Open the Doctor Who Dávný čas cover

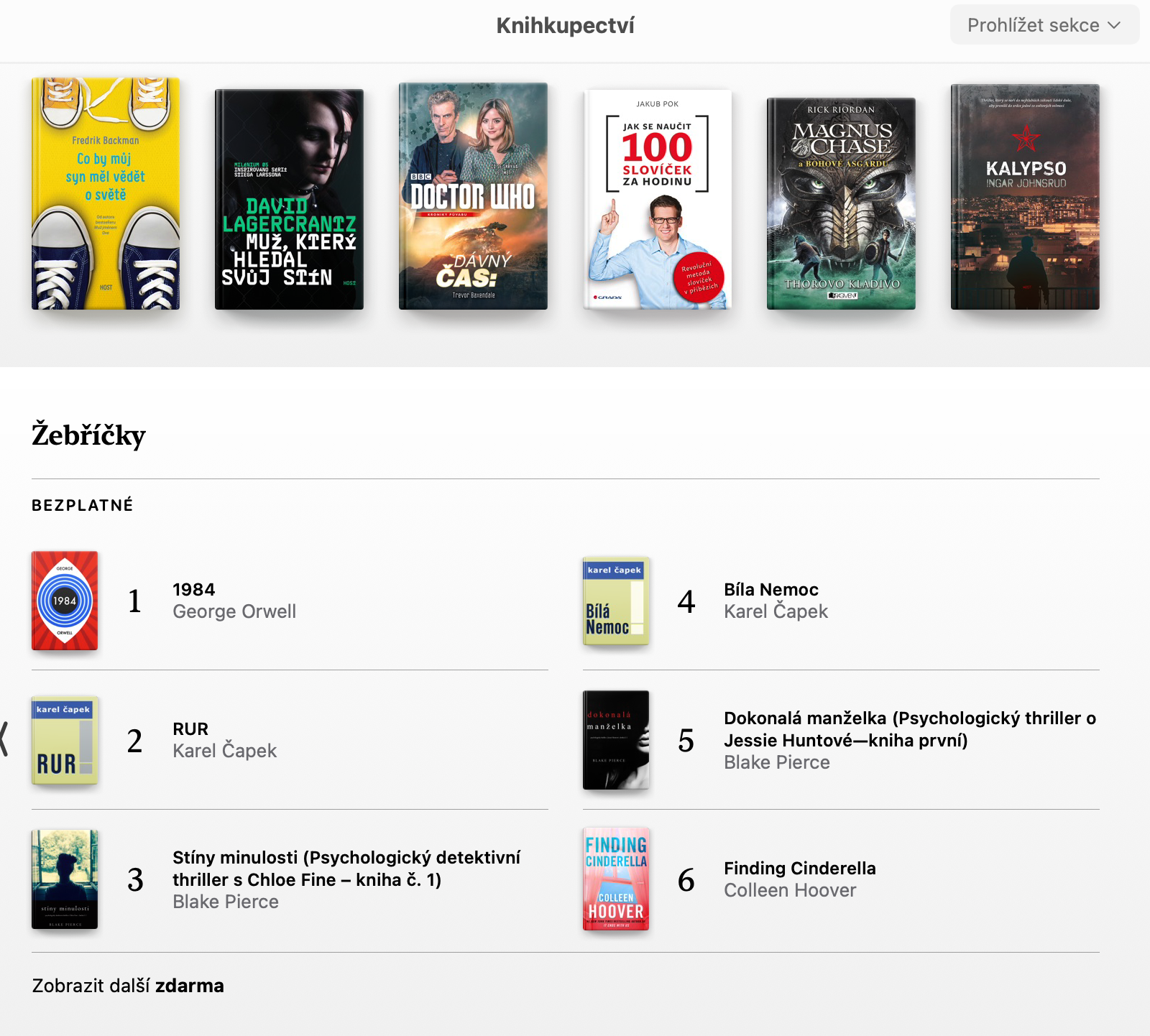point(473,196)
